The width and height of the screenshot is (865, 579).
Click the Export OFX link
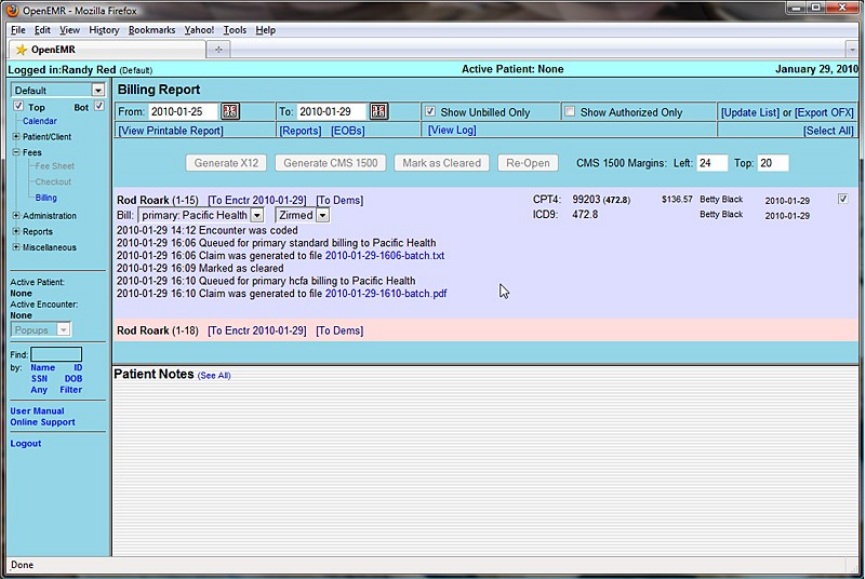click(x=824, y=112)
